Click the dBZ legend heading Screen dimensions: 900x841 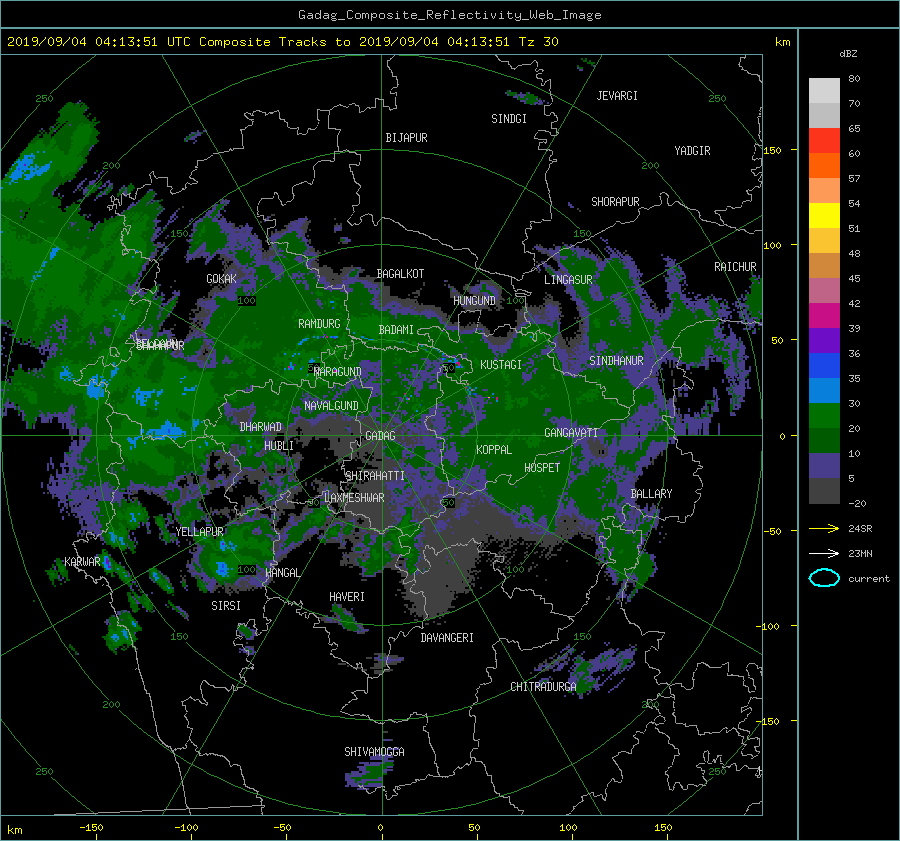[x=848, y=54]
